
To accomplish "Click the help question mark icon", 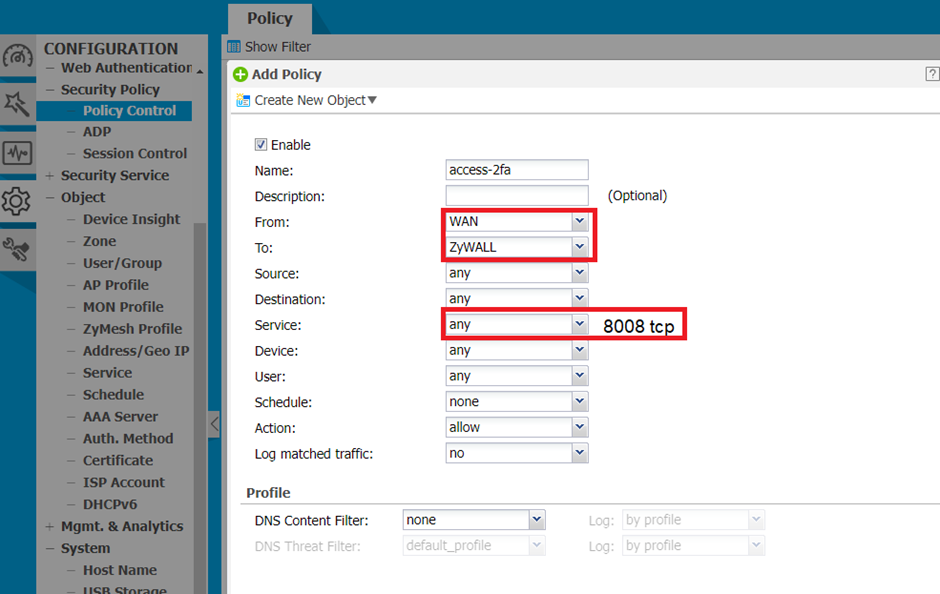I will point(932,74).
